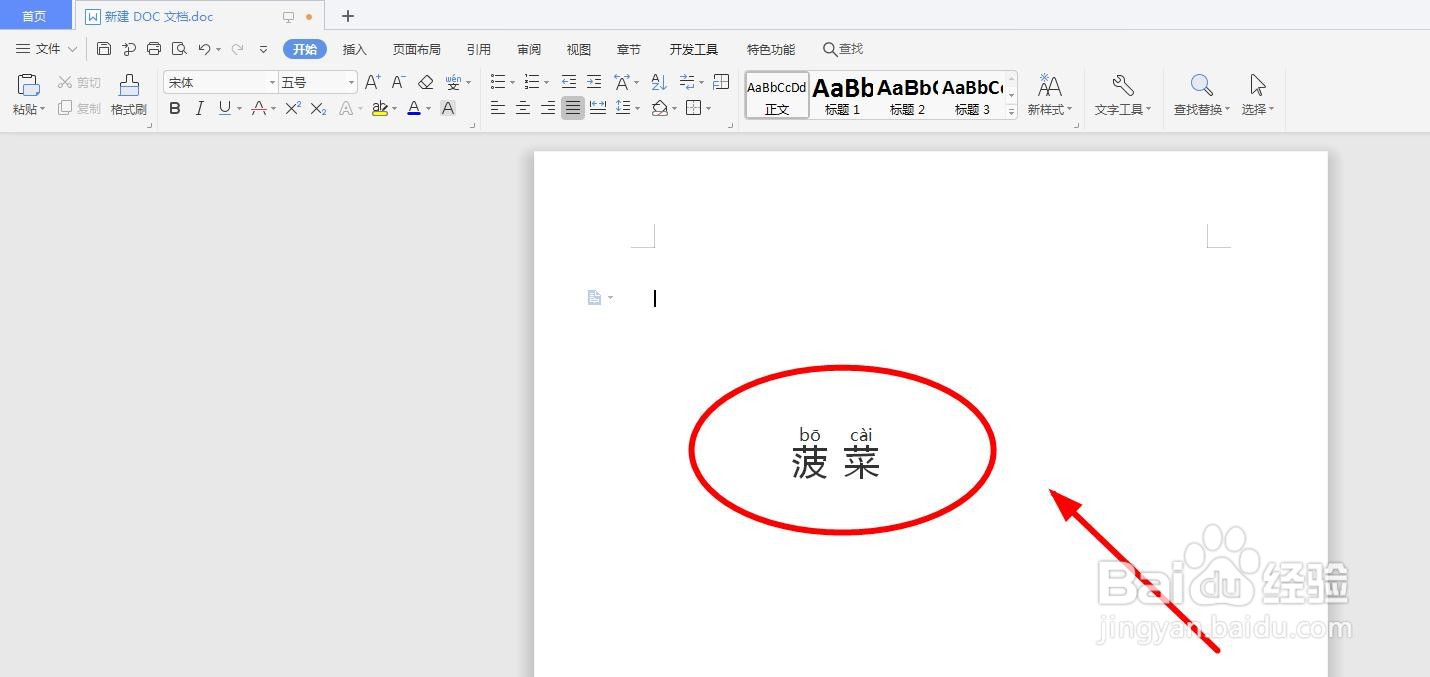
Task: Open the Find and Replace (查找替换) tool
Action: [1199, 95]
